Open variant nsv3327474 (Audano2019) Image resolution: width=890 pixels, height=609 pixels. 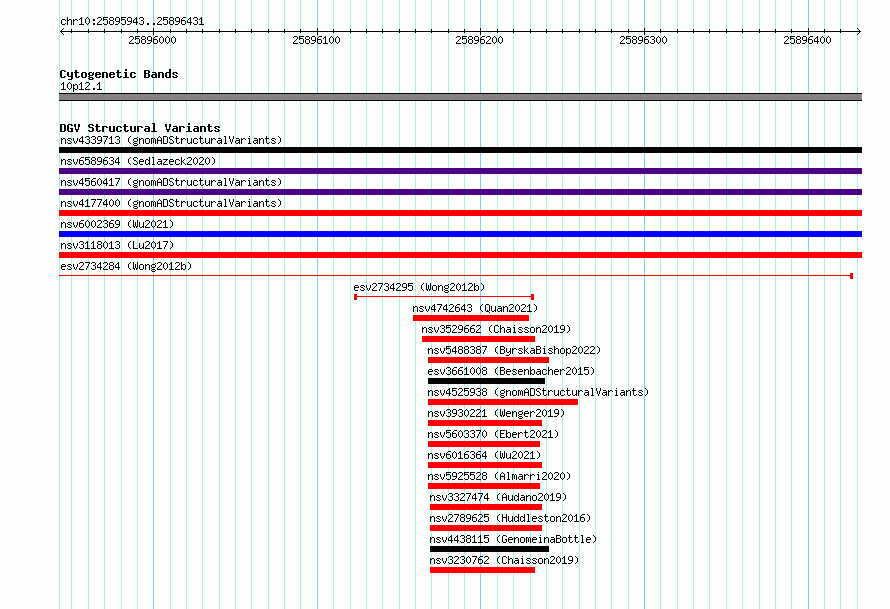(x=498, y=497)
